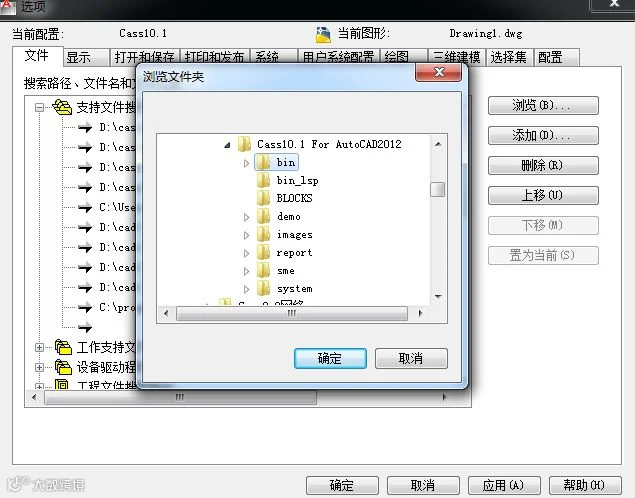This screenshot has width=635, height=498.
Task: Expand the demo folder node
Action: coord(246,217)
